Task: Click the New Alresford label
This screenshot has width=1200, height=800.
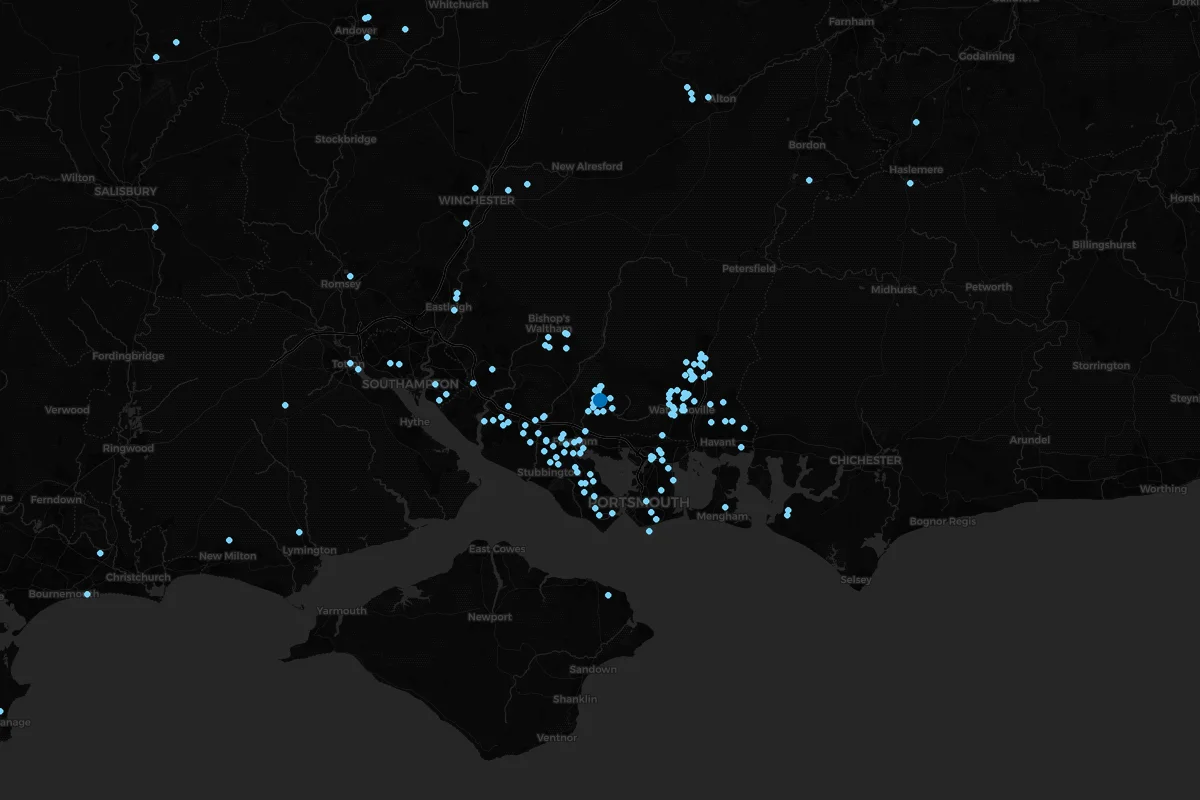Action: [x=587, y=166]
